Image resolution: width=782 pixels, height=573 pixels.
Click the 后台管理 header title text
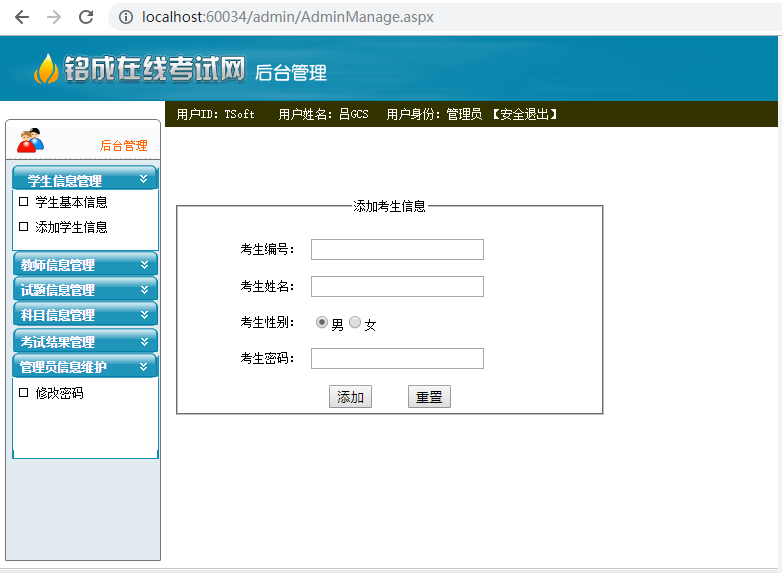[x=291, y=73]
